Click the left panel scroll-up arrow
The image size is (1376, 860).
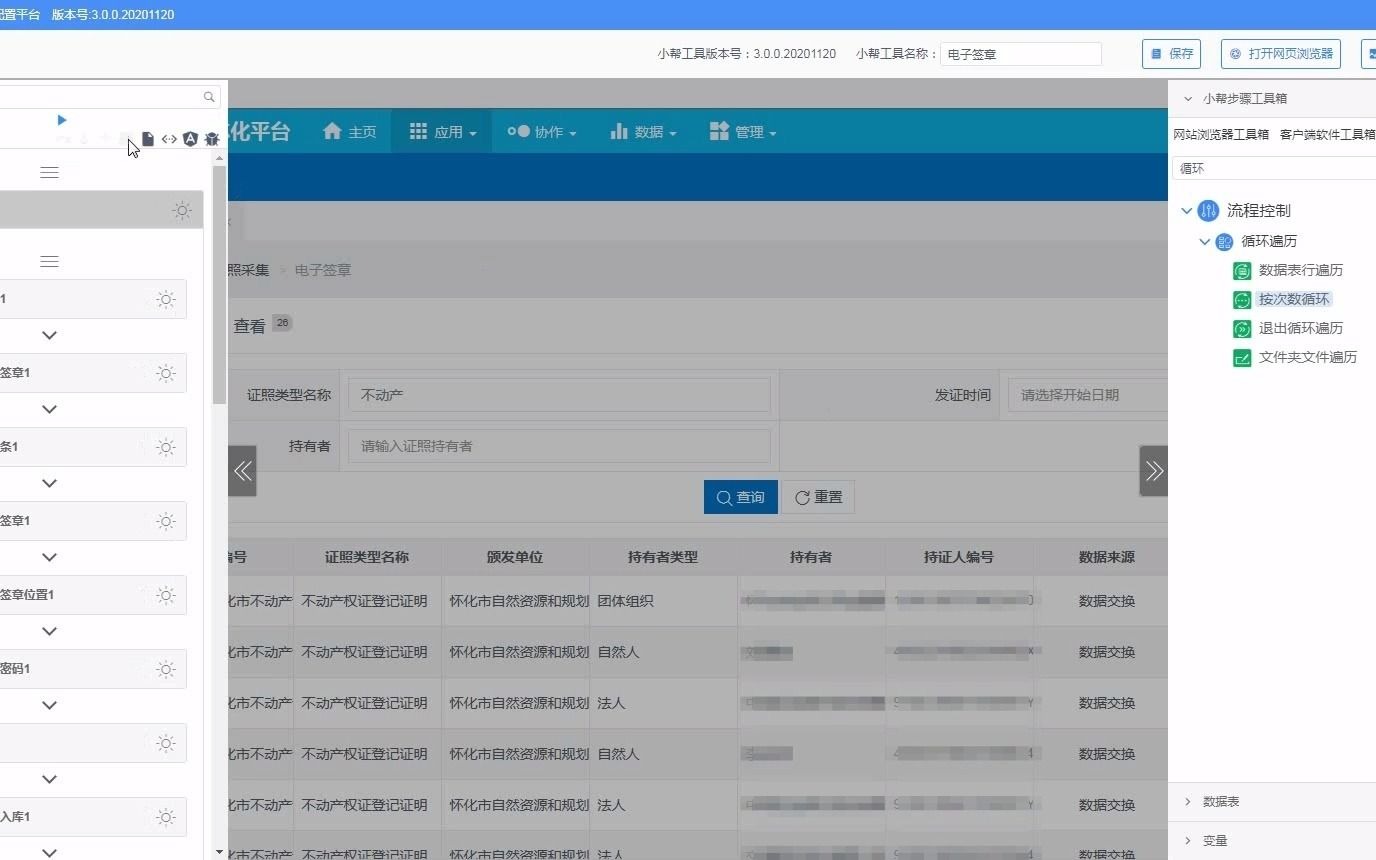[x=219, y=158]
